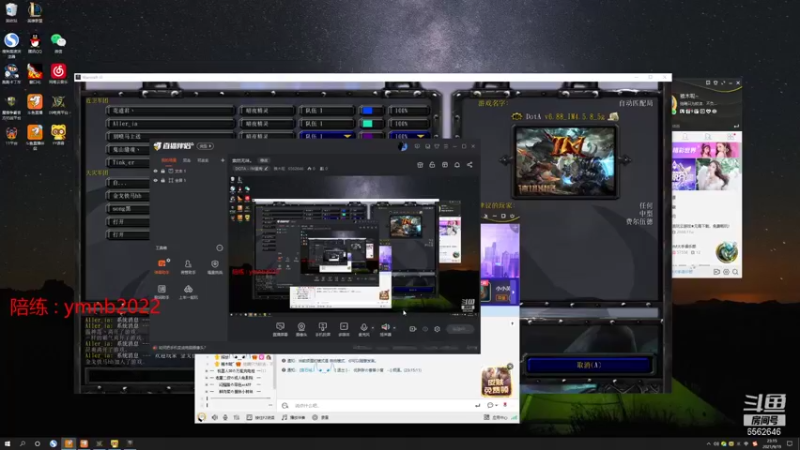Select the link_er player slot in lobby
The height and width of the screenshot is (450, 800).
[128, 162]
